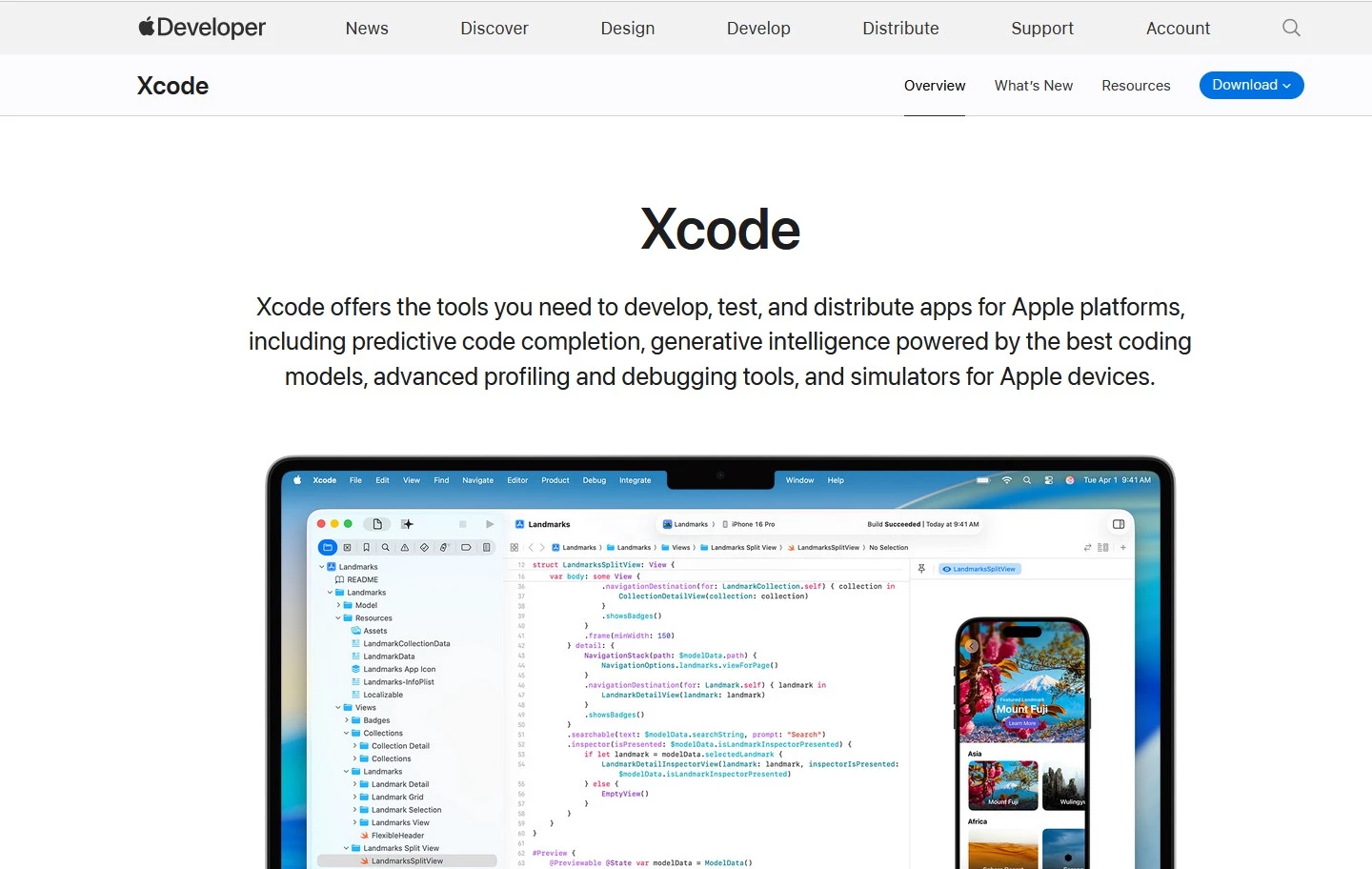Click the Spotlight search icon in macOS menu bar
The height and width of the screenshot is (869, 1372).
(1027, 480)
